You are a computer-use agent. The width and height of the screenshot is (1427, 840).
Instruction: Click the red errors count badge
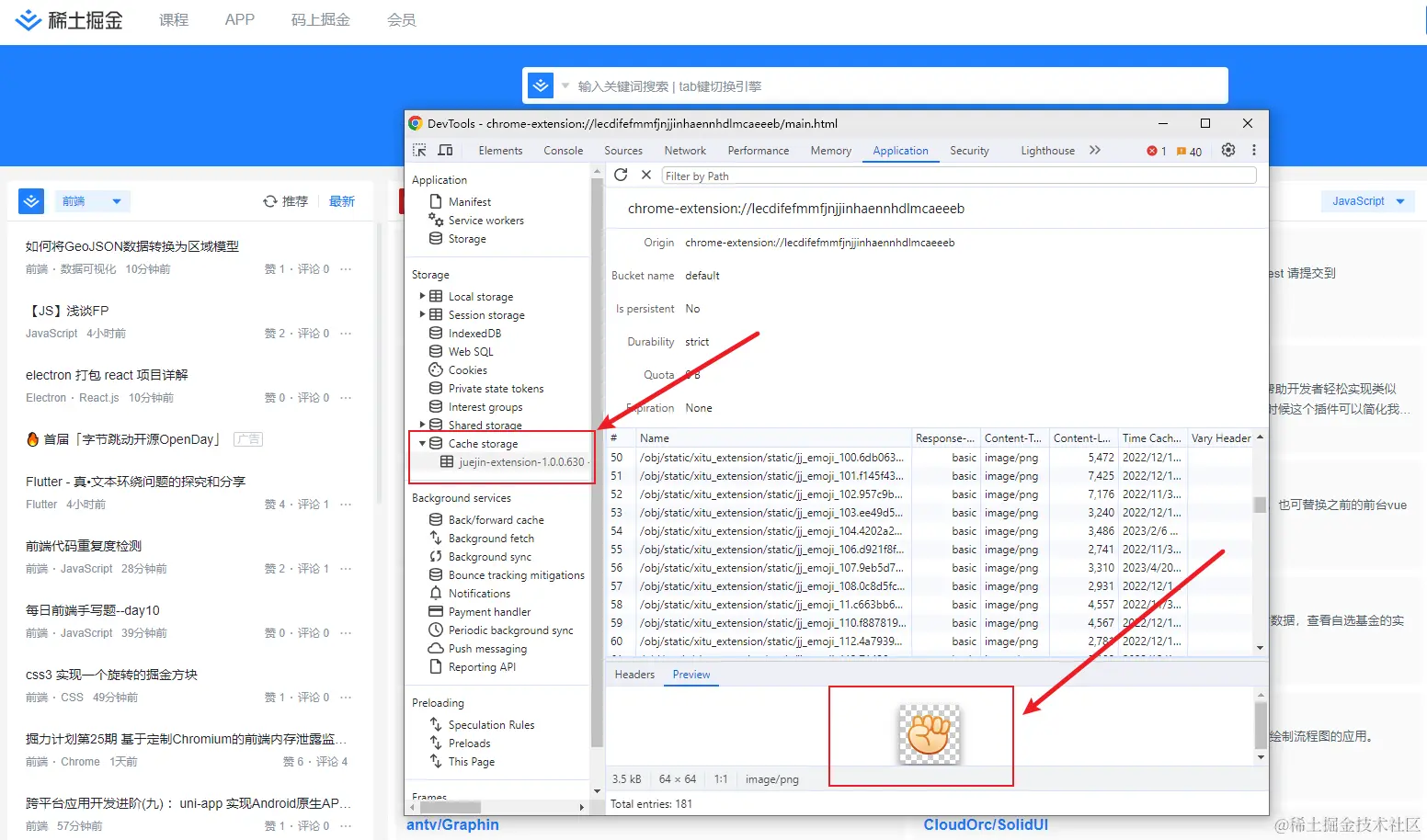pos(1157,152)
